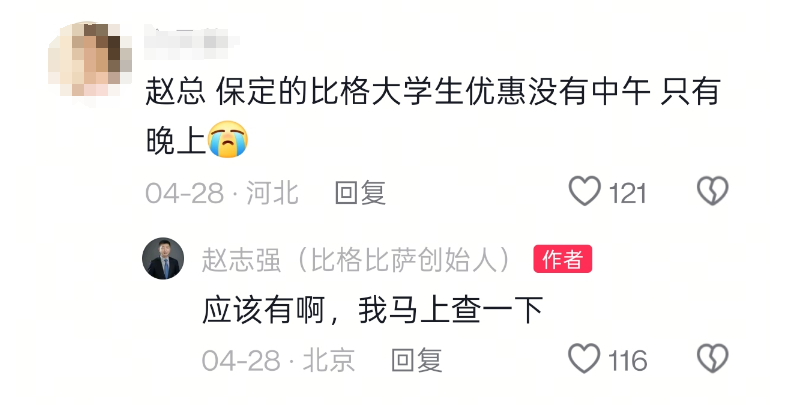Image resolution: width=792 pixels, height=405 pixels.
Task: Select the reply text 应该有啊,我马上查一下
Action: [x=373, y=310]
